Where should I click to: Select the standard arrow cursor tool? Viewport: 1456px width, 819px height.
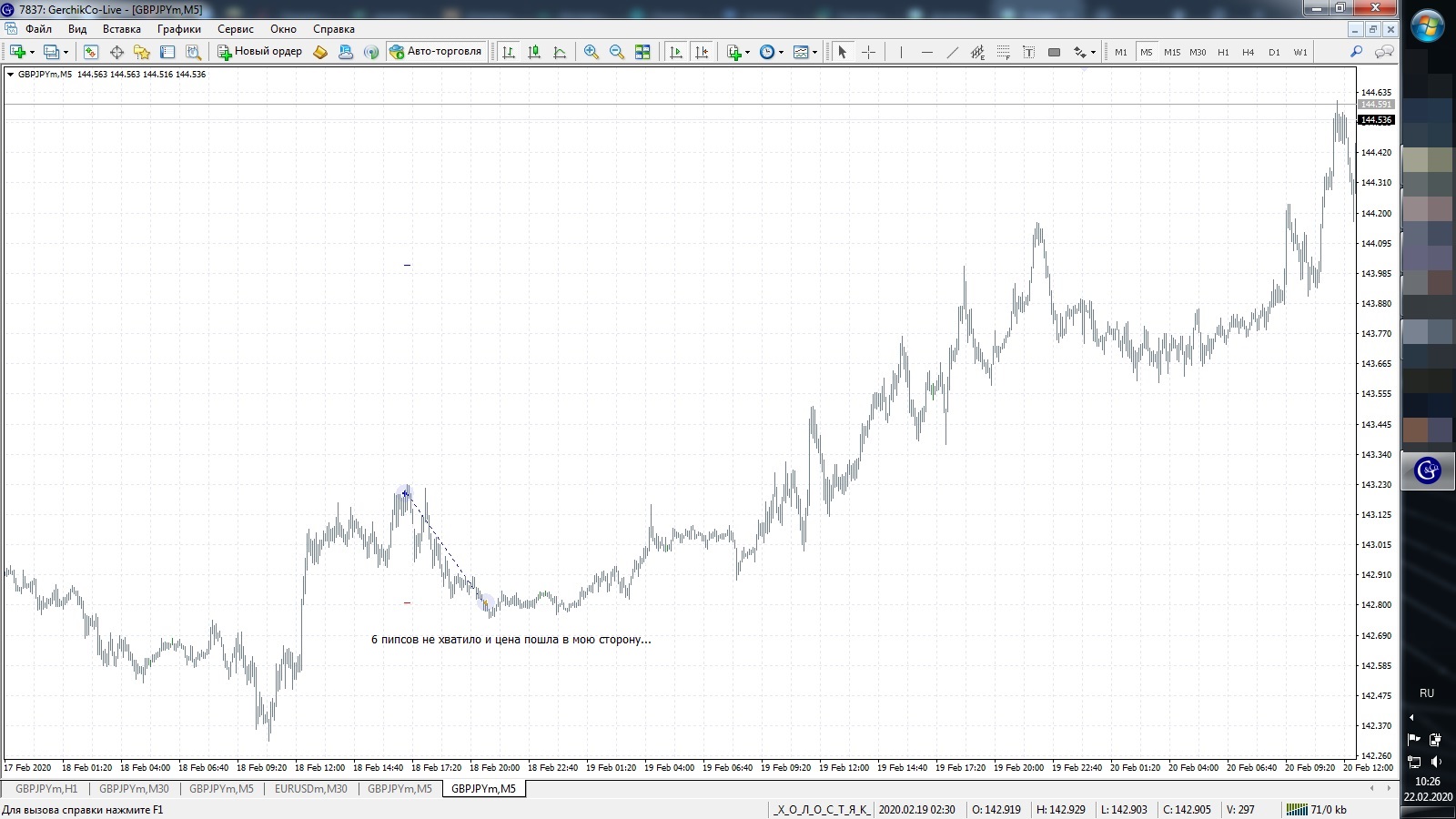[x=843, y=52]
